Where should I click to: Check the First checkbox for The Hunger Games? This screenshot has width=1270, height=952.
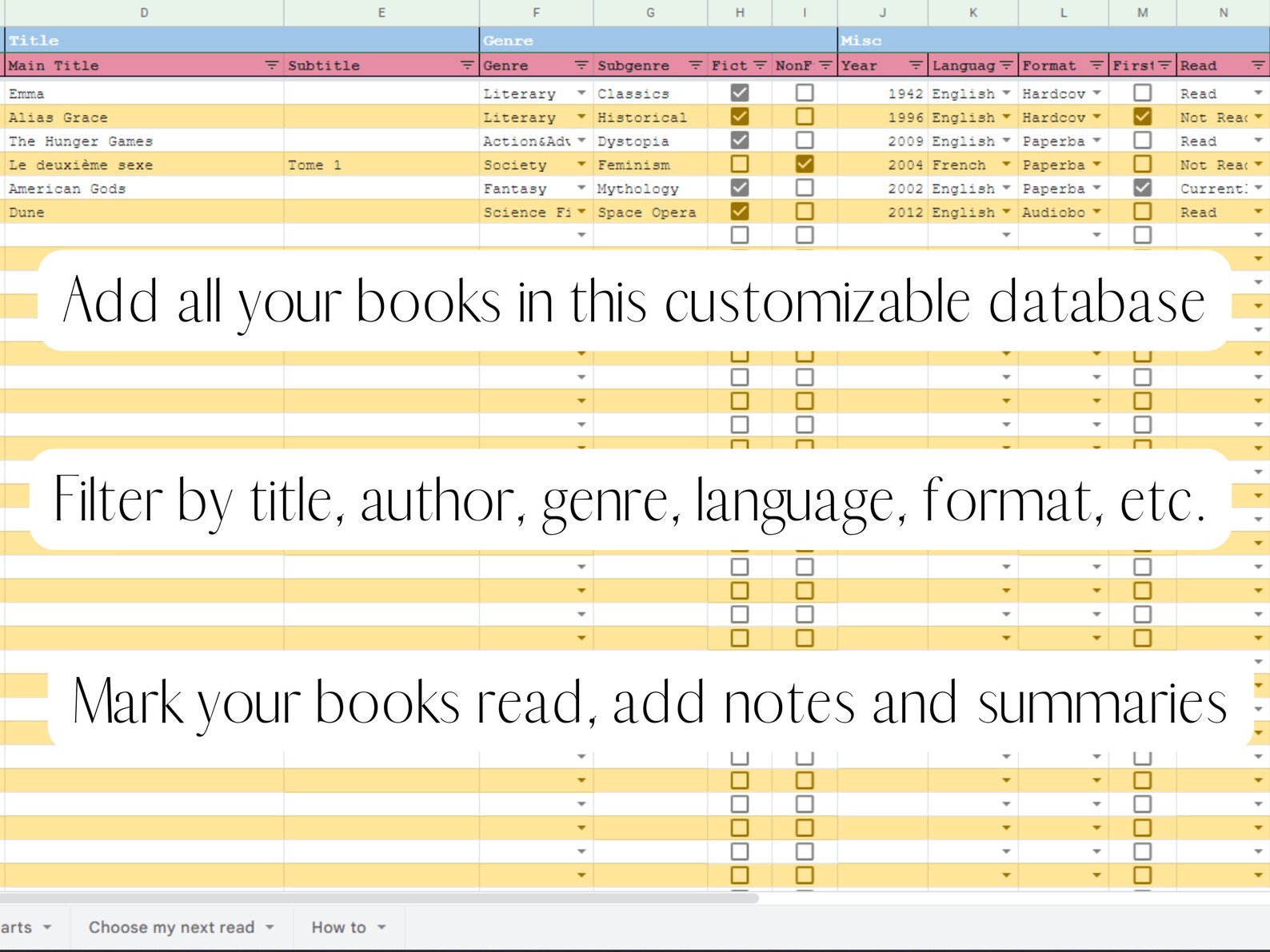pyautogui.click(x=1143, y=141)
